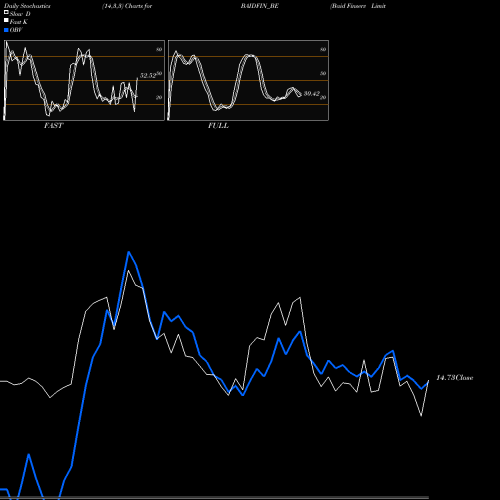Click the FAST chart label
500x500 pixels.
[x=53, y=126]
